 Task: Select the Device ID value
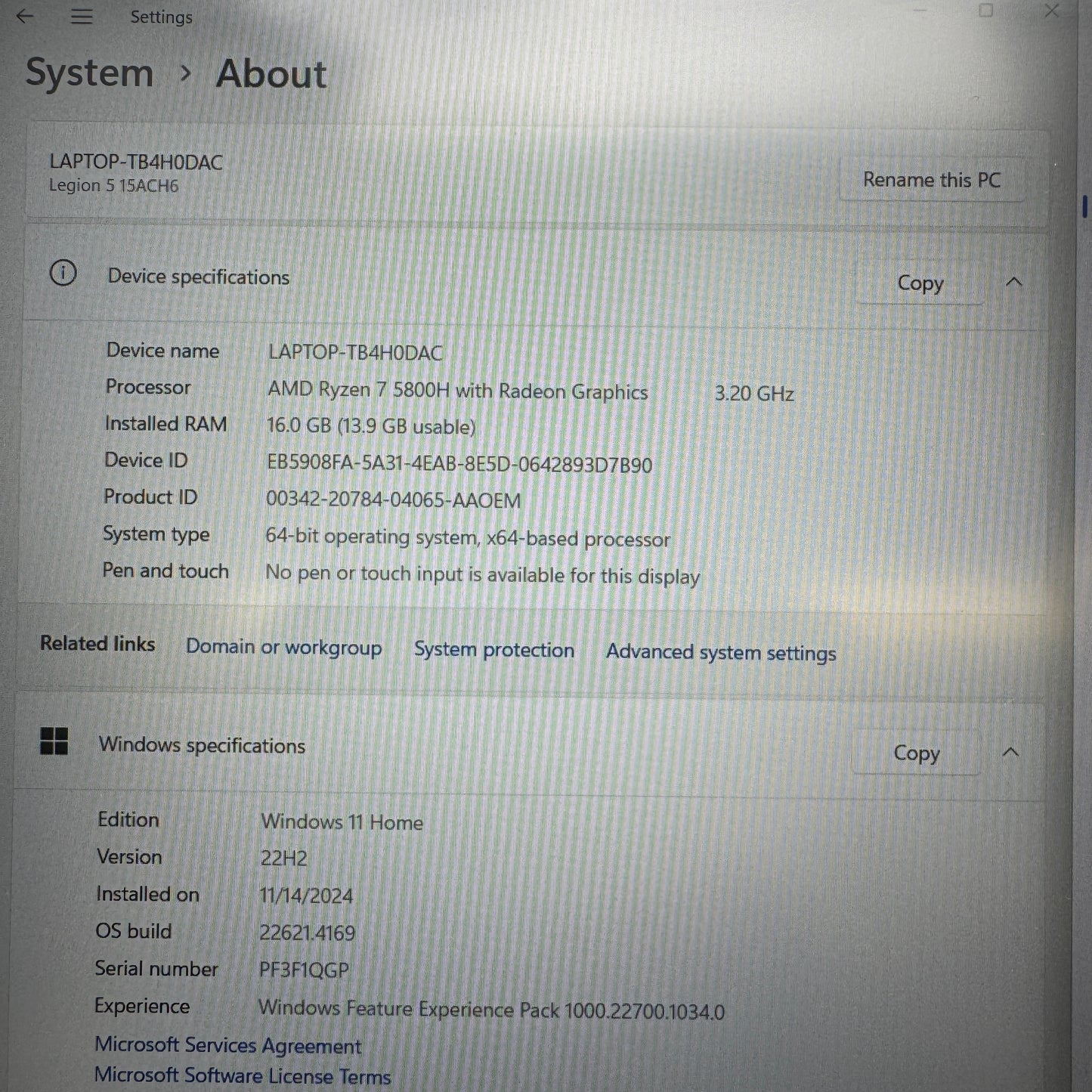[459, 463]
